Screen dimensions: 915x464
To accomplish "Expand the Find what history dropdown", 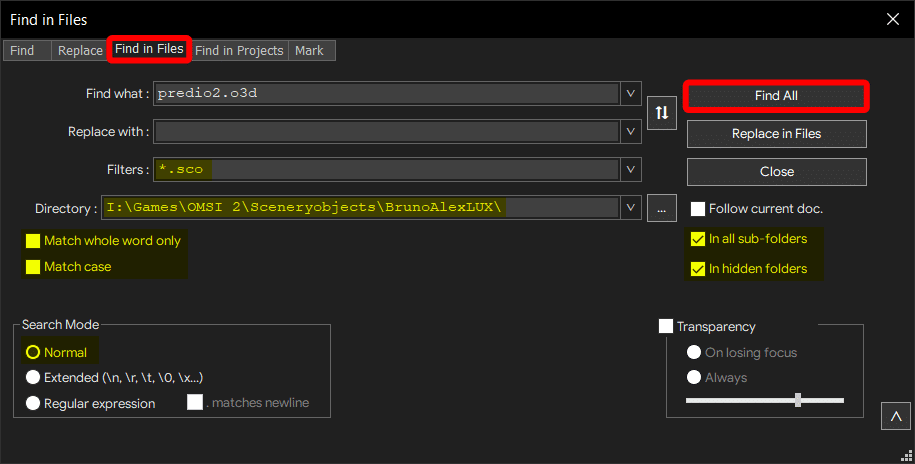I will pos(631,94).
